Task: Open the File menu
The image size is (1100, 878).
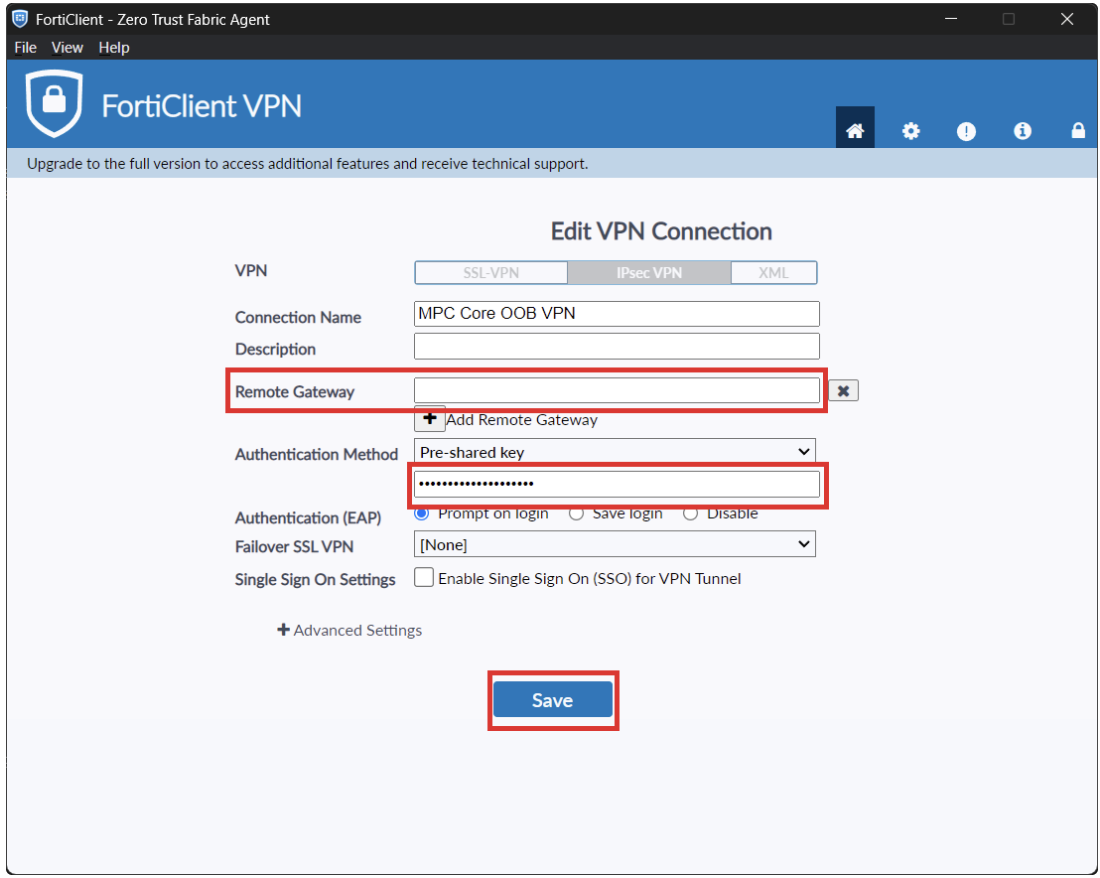Action: tap(25, 48)
